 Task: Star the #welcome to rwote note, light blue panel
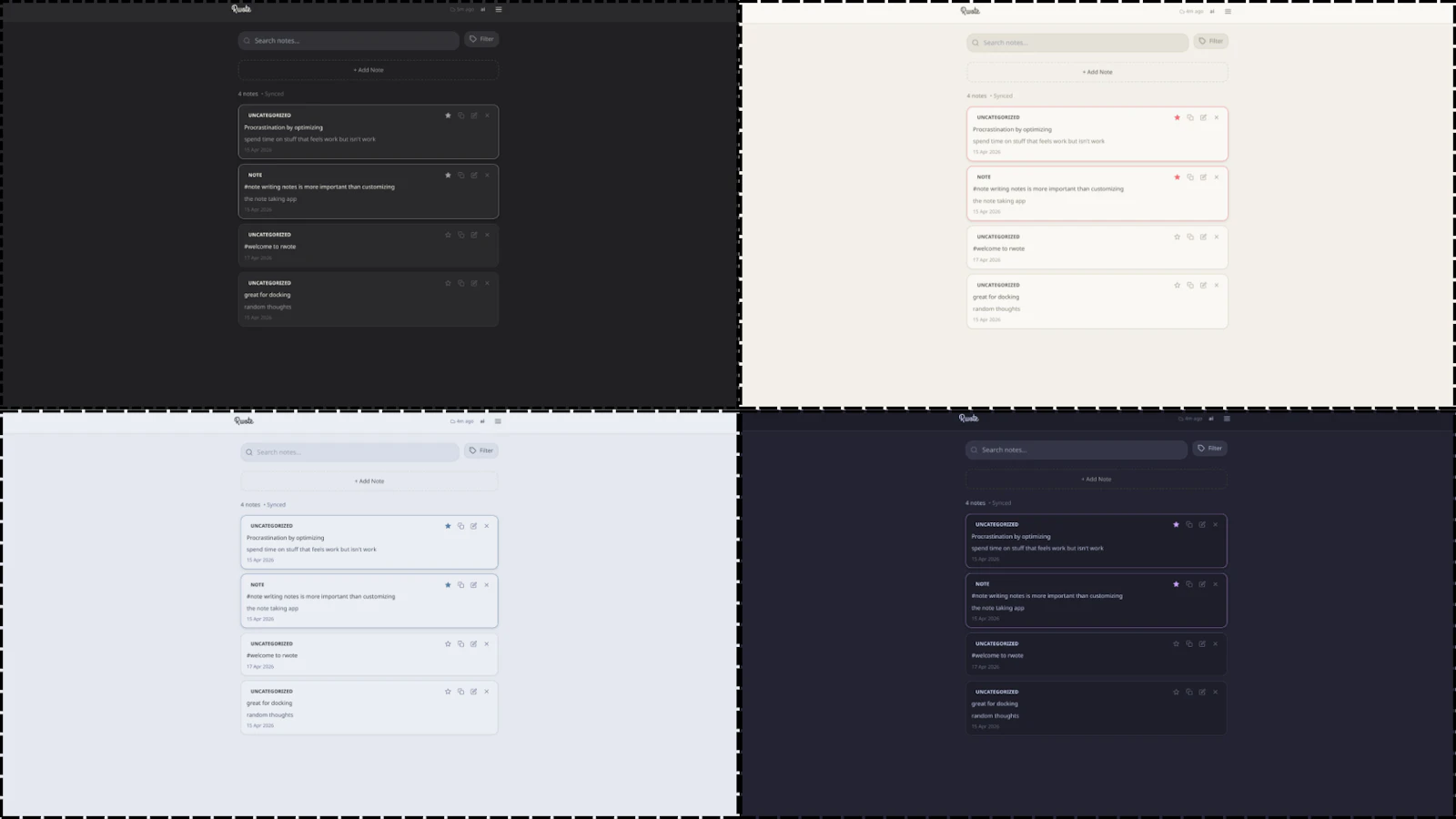448,643
